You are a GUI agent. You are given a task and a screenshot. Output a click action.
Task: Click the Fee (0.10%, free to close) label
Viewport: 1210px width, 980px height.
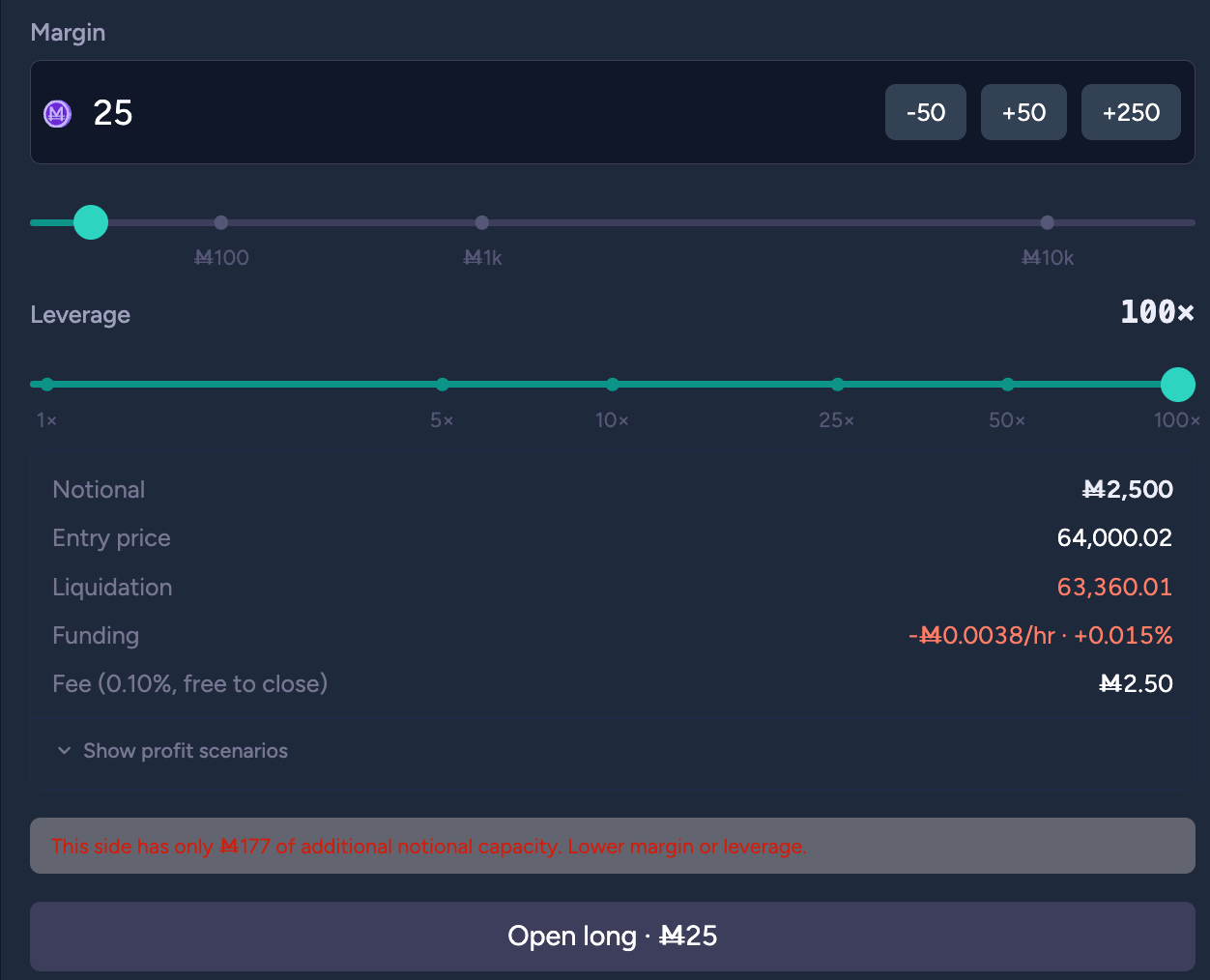(190, 684)
